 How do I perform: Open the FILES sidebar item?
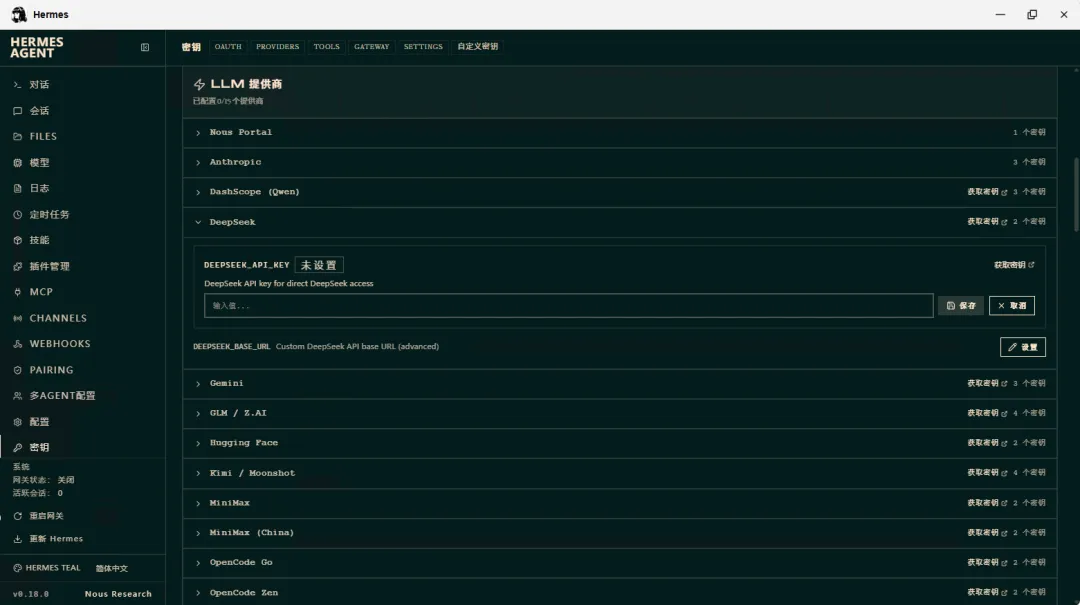click(43, 136)
